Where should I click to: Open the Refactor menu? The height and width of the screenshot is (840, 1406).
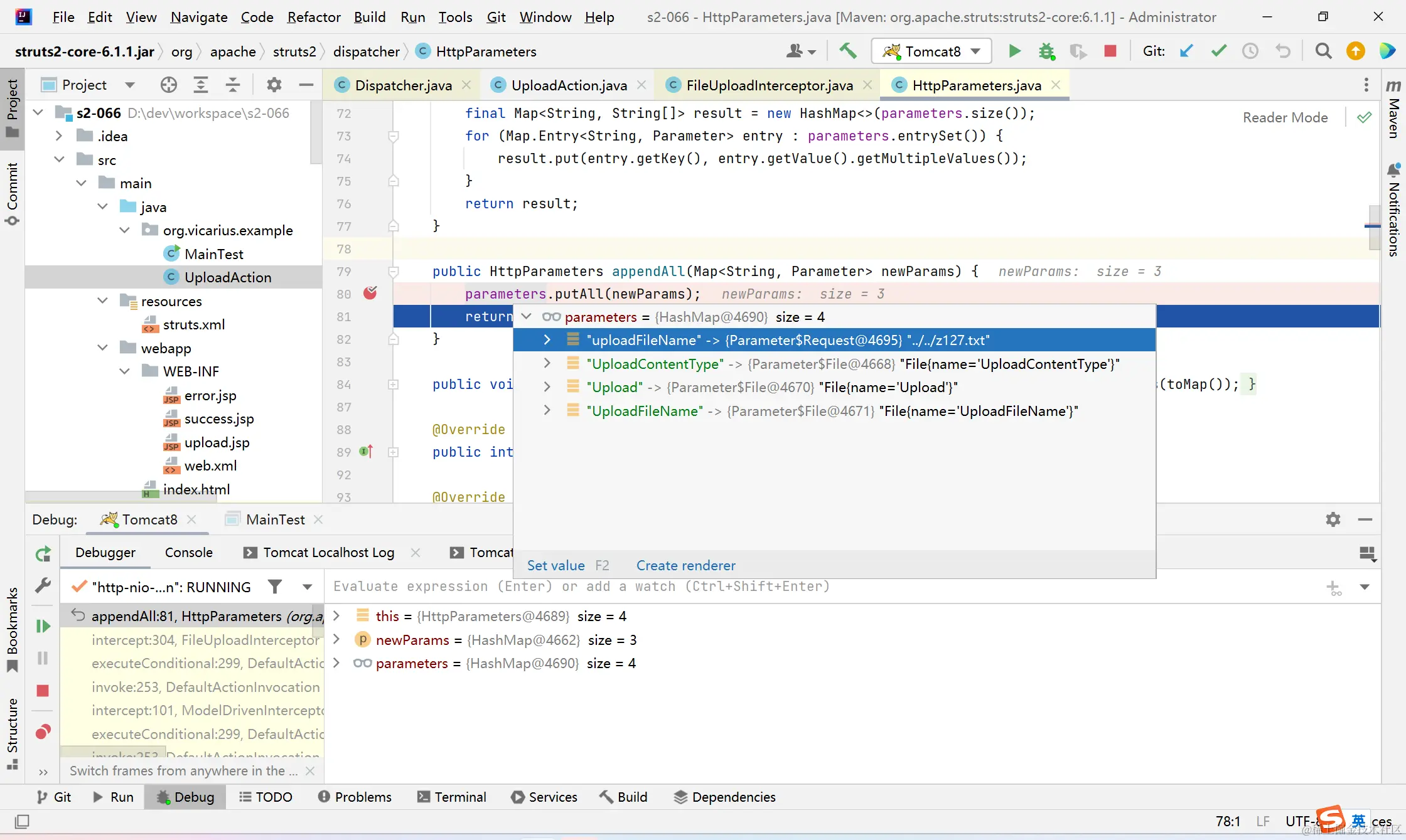[x=313, y=17]
